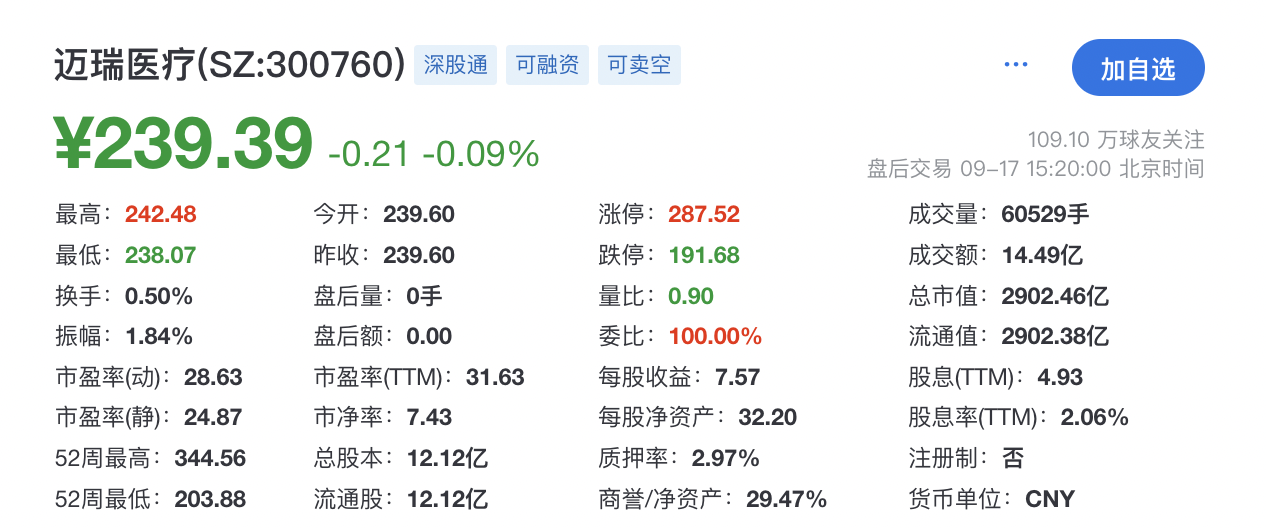Click the 流通股 value 12.12亿
The image size is (1266, 528).
coord(447,498)
